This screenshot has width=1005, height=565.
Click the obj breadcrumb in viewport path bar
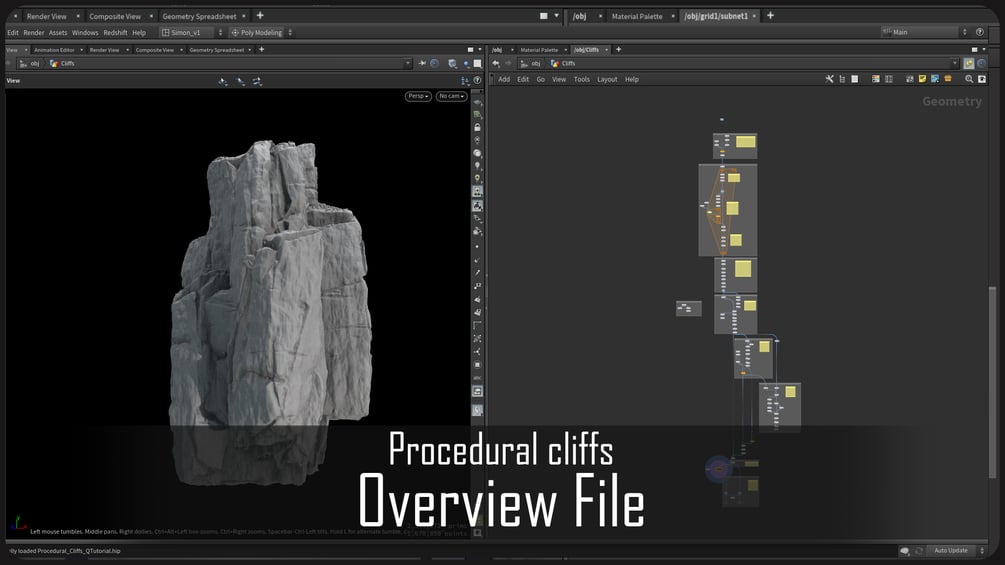click(x=29, y=63)
